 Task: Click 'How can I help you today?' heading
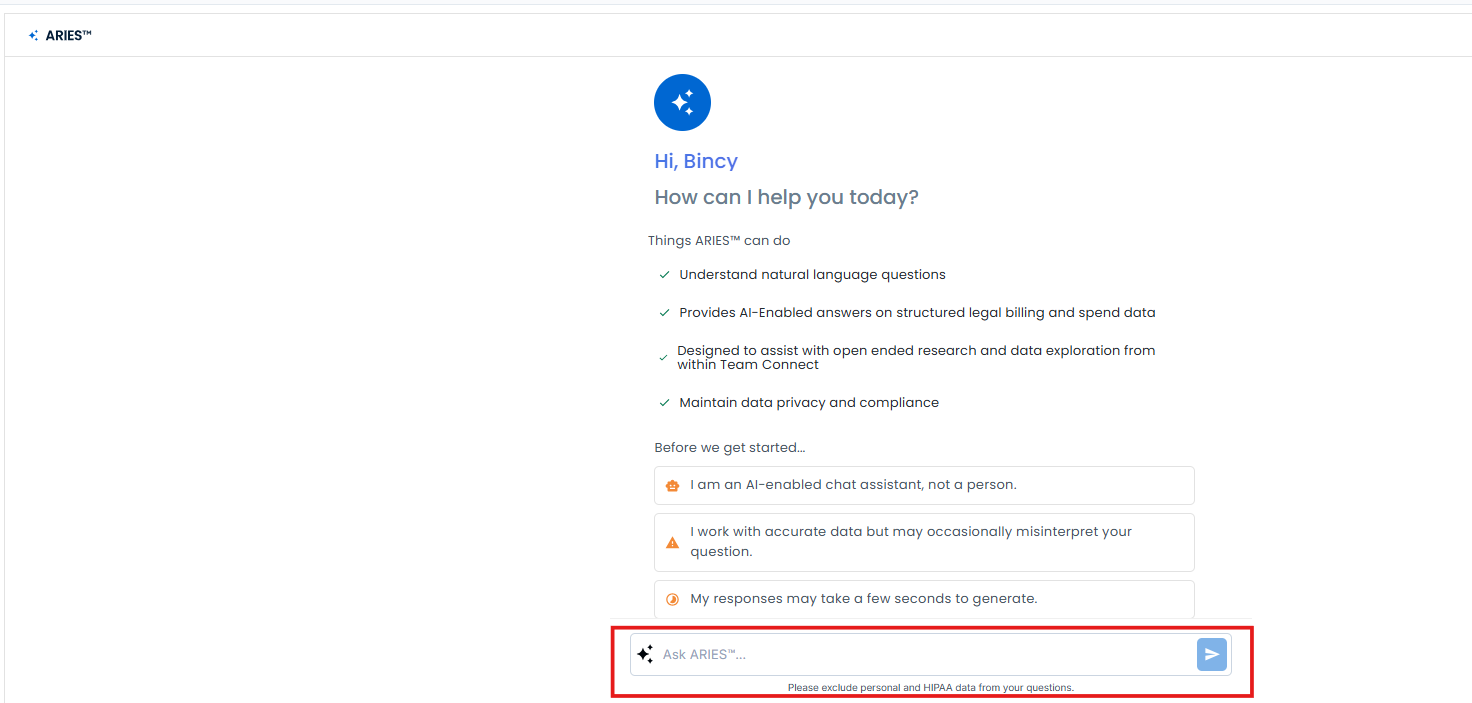pyautogui.click(x=786, y=197)
